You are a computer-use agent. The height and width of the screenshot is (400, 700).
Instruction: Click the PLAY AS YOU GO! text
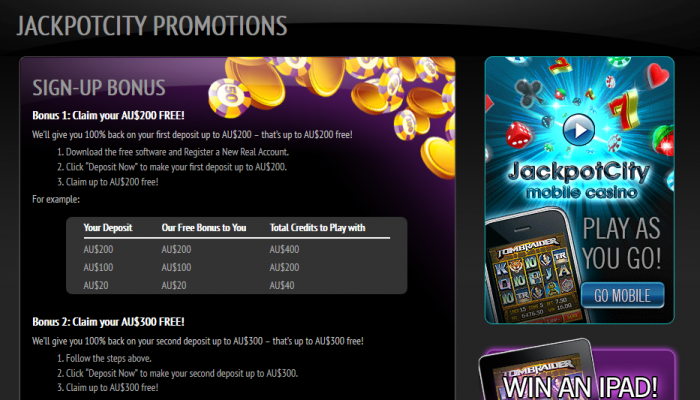(x=621, y=243)
